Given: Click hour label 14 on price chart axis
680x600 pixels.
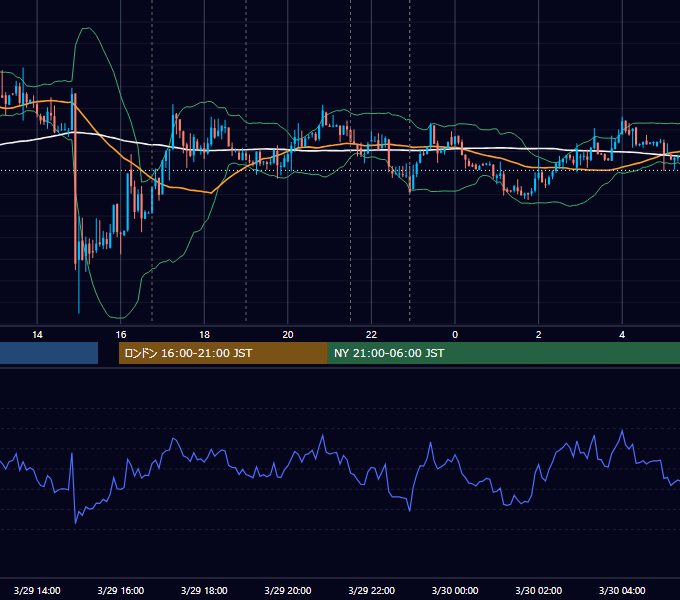Looking at the screenshot, I should 37,334.
